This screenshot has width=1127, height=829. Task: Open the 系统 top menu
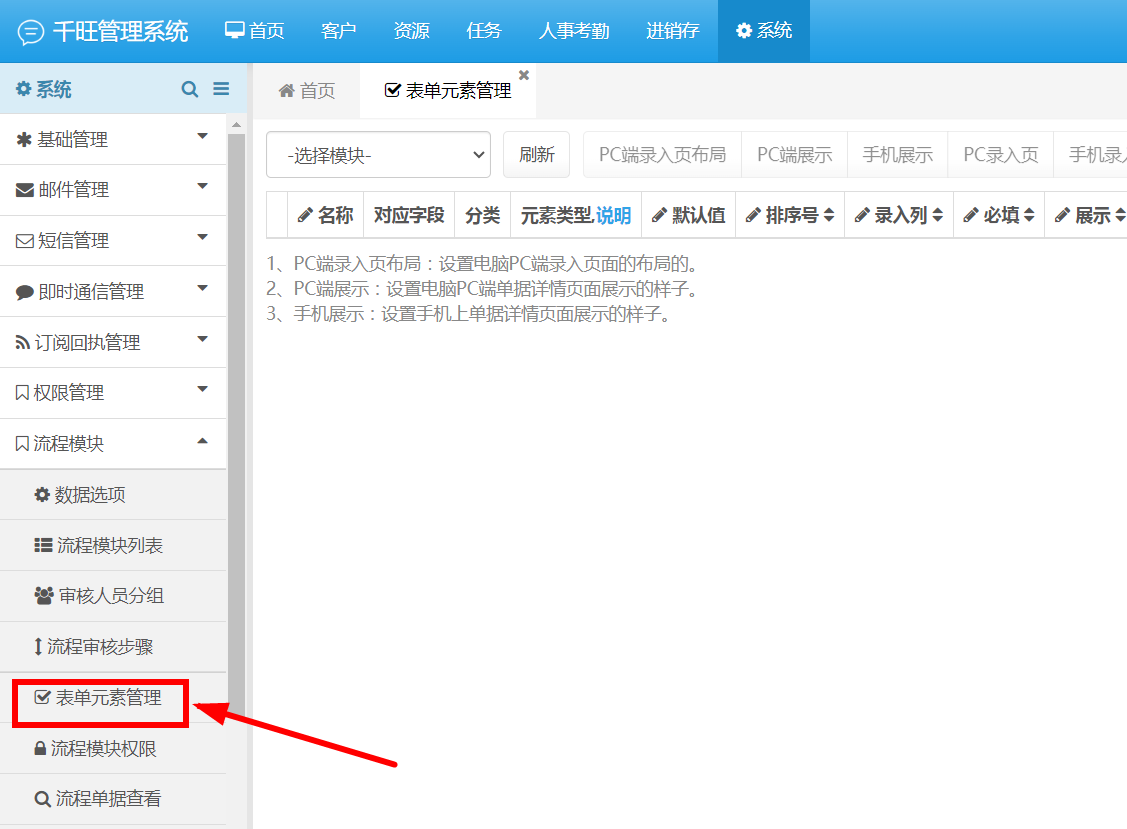pyautogui.click(x=764, y=31)
